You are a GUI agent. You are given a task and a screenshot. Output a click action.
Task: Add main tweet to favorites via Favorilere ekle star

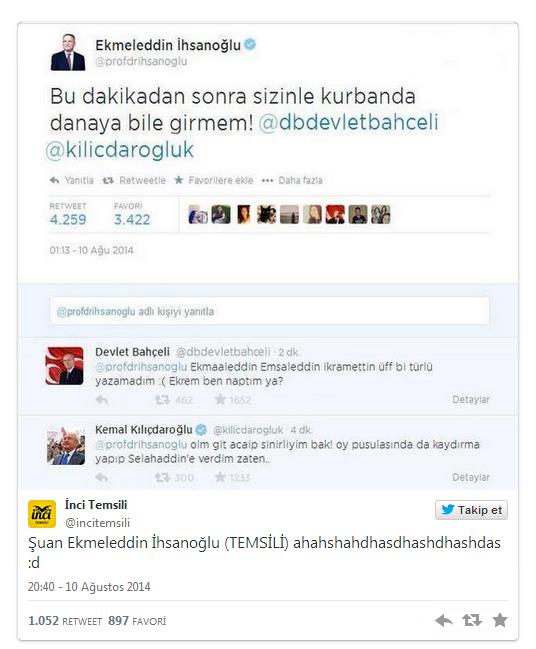point(214,180)
